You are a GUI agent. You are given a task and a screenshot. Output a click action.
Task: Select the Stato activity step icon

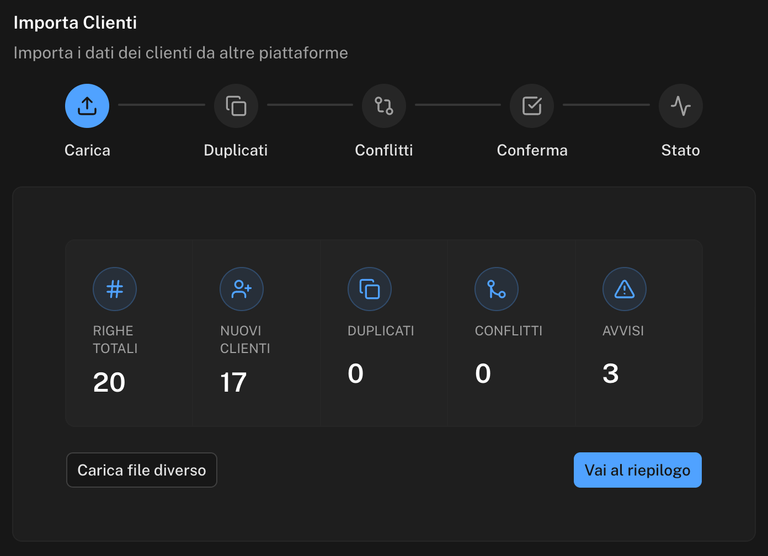[680, 106]
